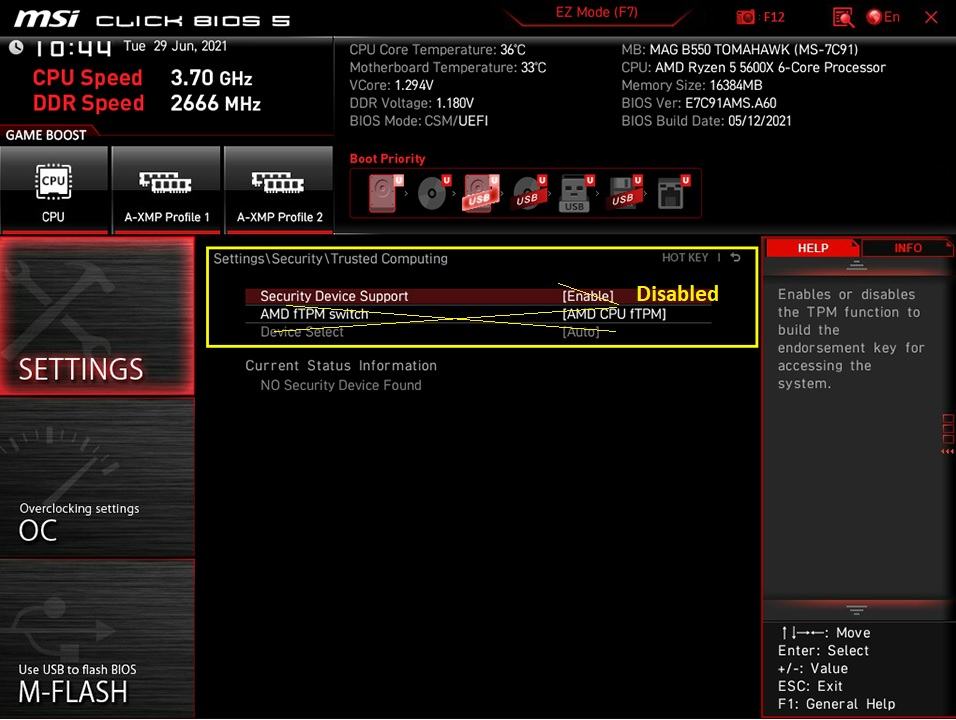The height and width of the screenshot is (720, 956).
Task: Open M-FLASH to flash BIOS
Action: pos(97,639)
